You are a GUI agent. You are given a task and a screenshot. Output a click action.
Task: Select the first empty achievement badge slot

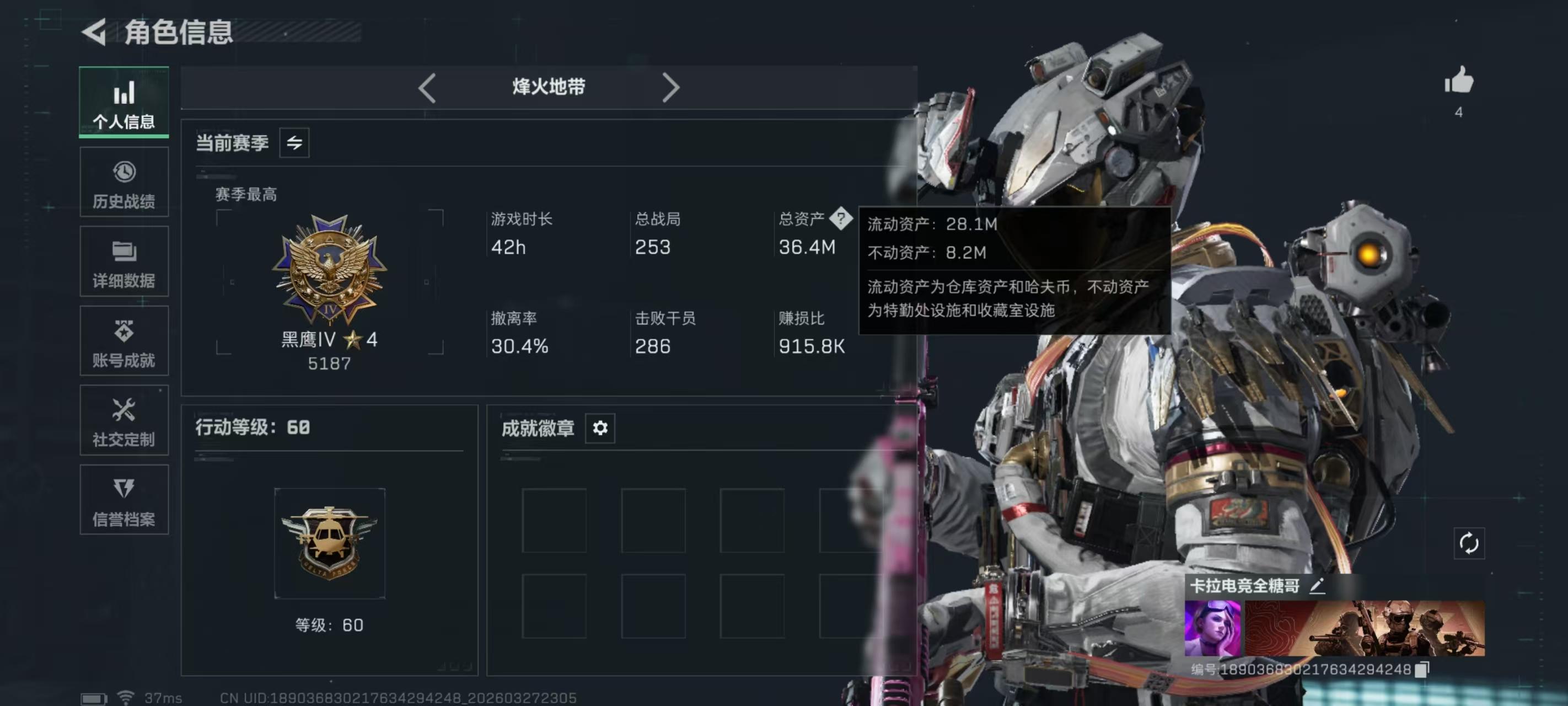554,521
